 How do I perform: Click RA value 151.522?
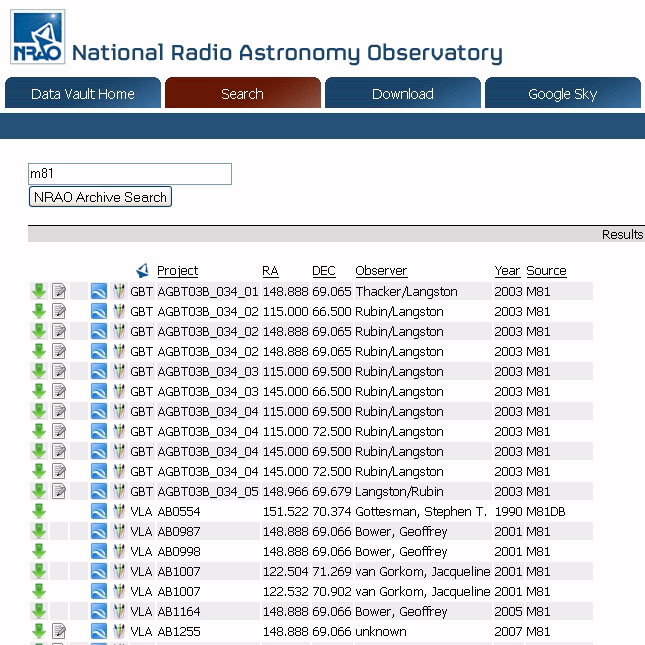pyautogui.click(x=285, y=511)
